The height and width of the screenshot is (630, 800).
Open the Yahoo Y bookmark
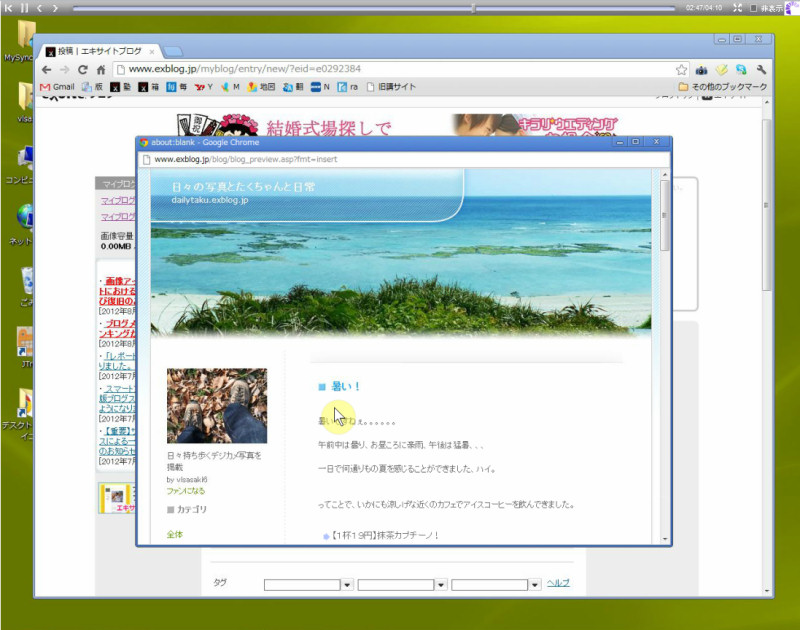[204, 87]
